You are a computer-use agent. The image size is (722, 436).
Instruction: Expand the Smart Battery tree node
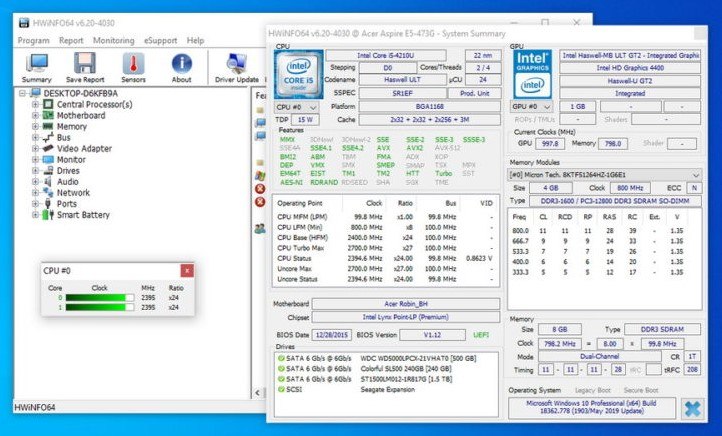[x=36, y=214]
